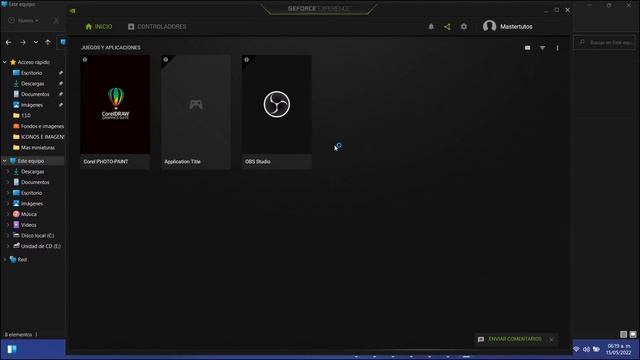Image resolution: width=640 pixels, height=360 pixels.
Task: Open the Corel PHOTO-PAINT game tile
Action: (115, 112)
